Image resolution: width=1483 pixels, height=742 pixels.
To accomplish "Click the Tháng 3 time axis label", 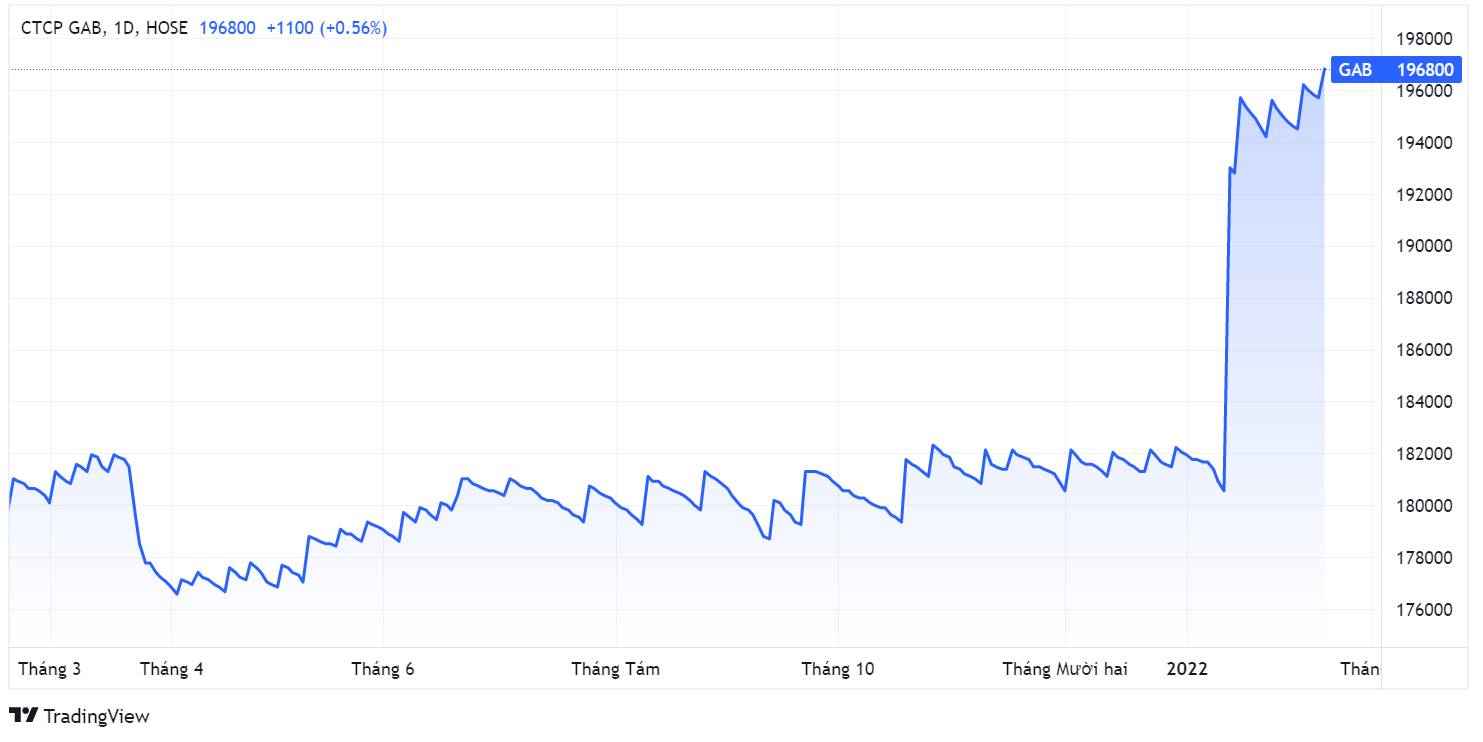I will [50, 669].
